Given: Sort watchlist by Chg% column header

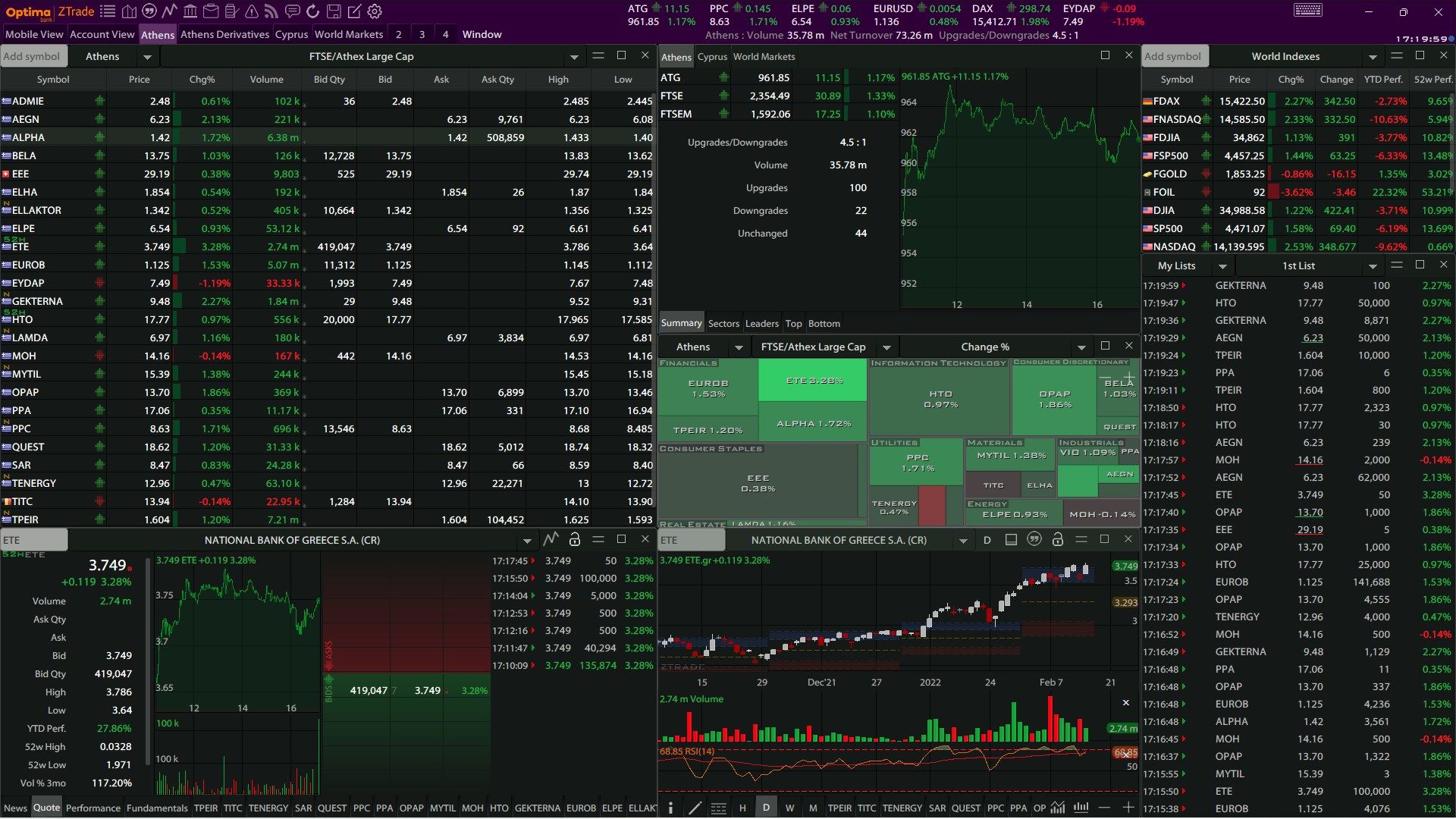Looking at the screenshot, I should coord(202,79).
